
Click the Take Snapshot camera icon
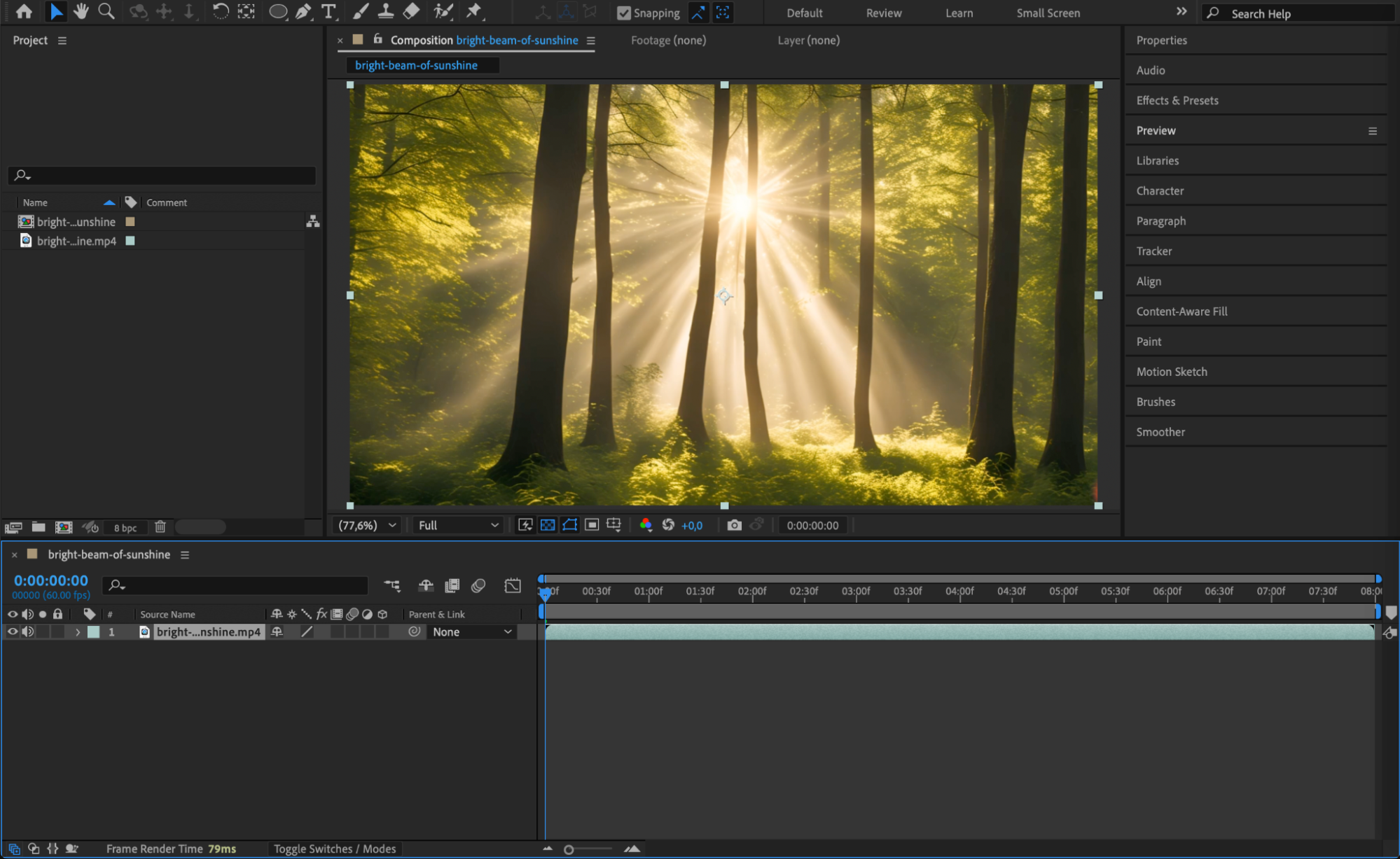734,525
